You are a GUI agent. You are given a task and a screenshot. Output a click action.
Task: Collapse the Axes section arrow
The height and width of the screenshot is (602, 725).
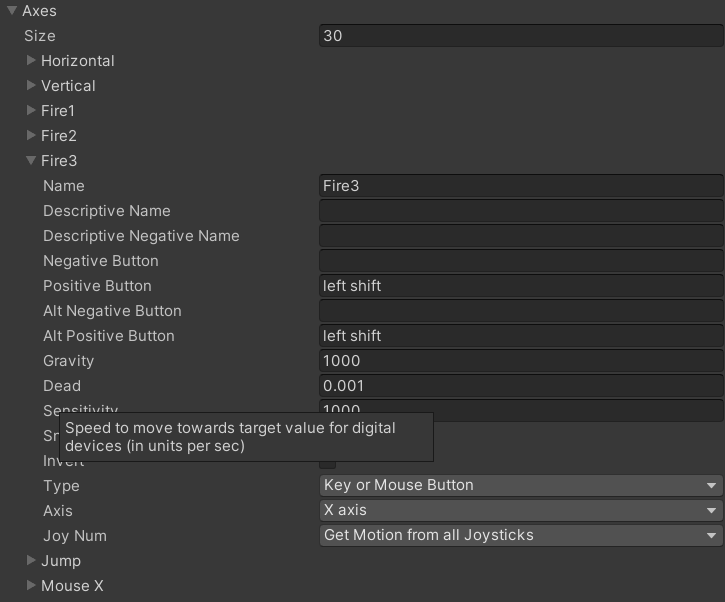tap(12, 11)
